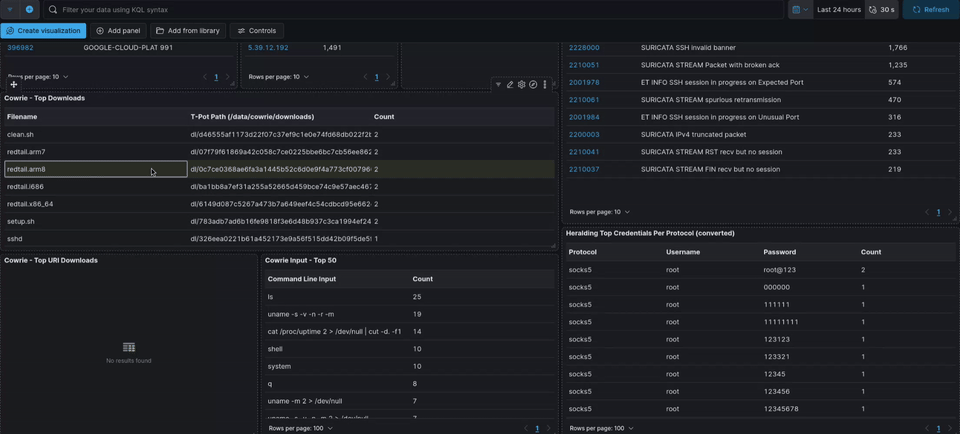Click the Add panel button
Screen dimensions: 960x434
119,31
